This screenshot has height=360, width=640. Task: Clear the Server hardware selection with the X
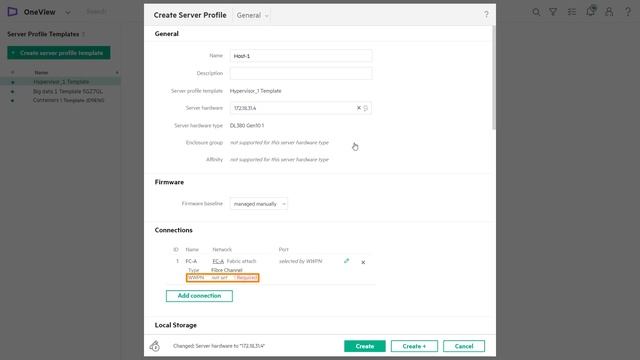(359, 108)
